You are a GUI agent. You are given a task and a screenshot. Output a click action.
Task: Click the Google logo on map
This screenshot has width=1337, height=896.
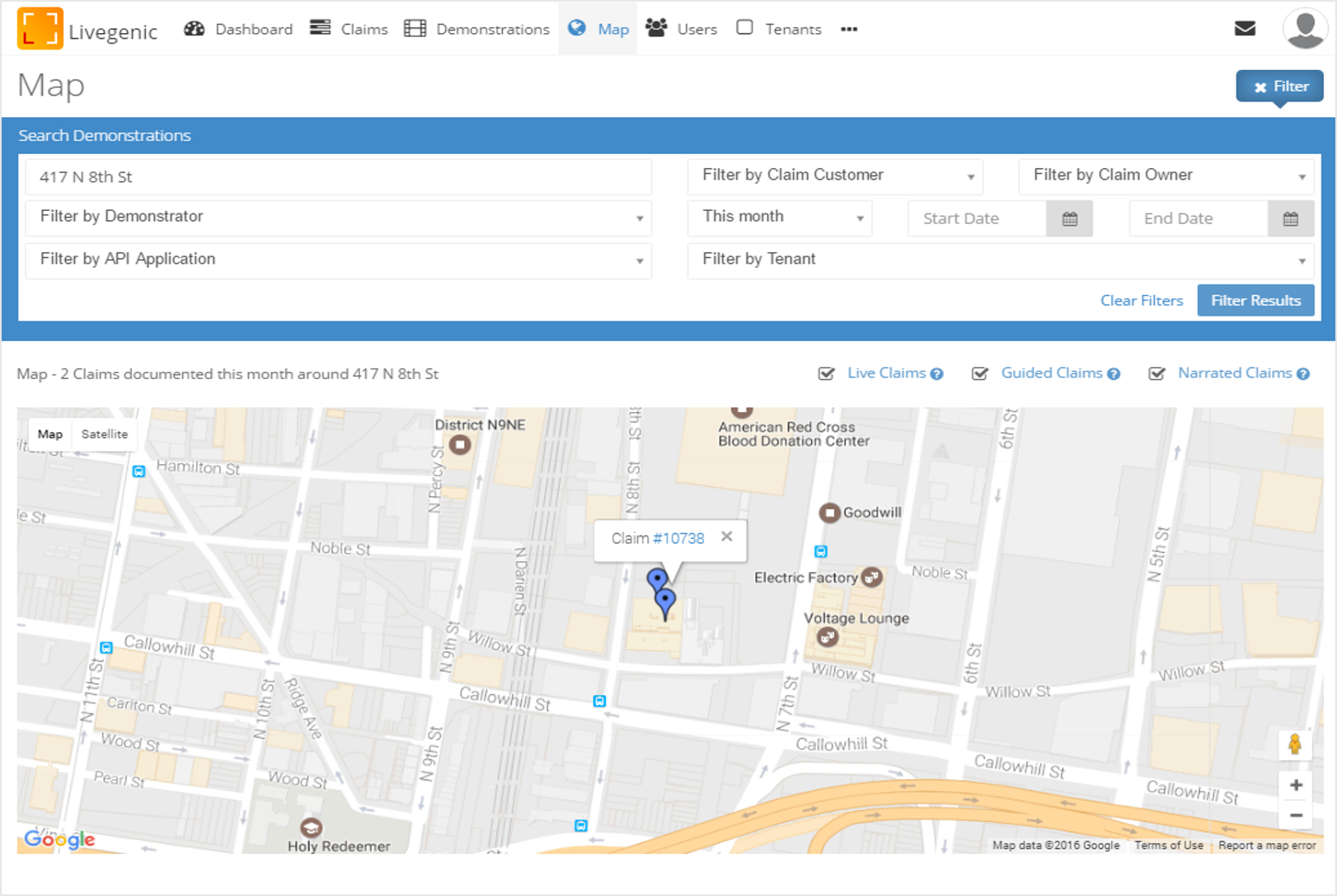coord(59,839)
